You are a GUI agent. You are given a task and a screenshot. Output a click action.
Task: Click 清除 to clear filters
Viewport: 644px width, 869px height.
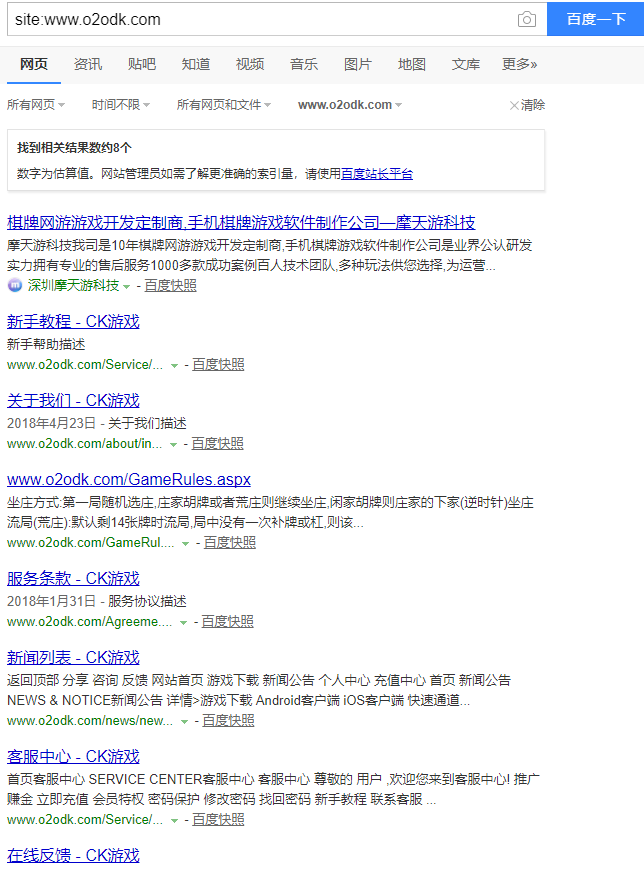tap(528, 105)
